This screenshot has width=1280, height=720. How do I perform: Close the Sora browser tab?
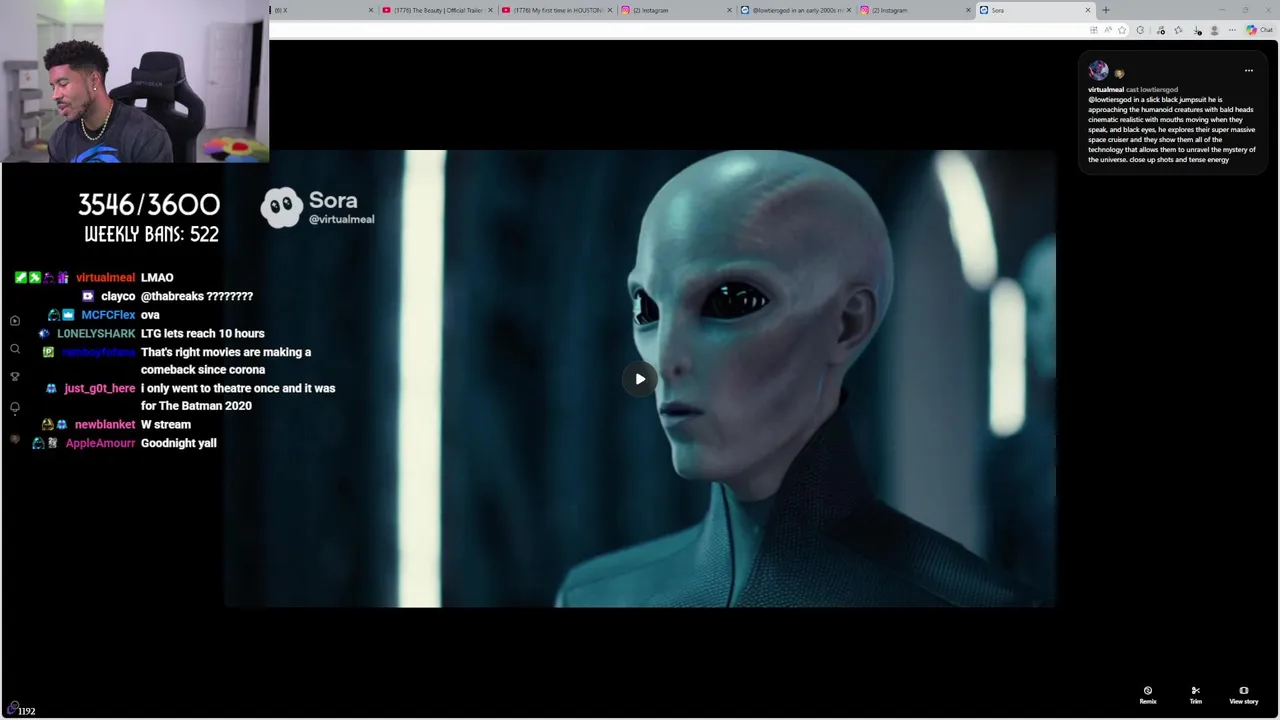point(1088,10)
